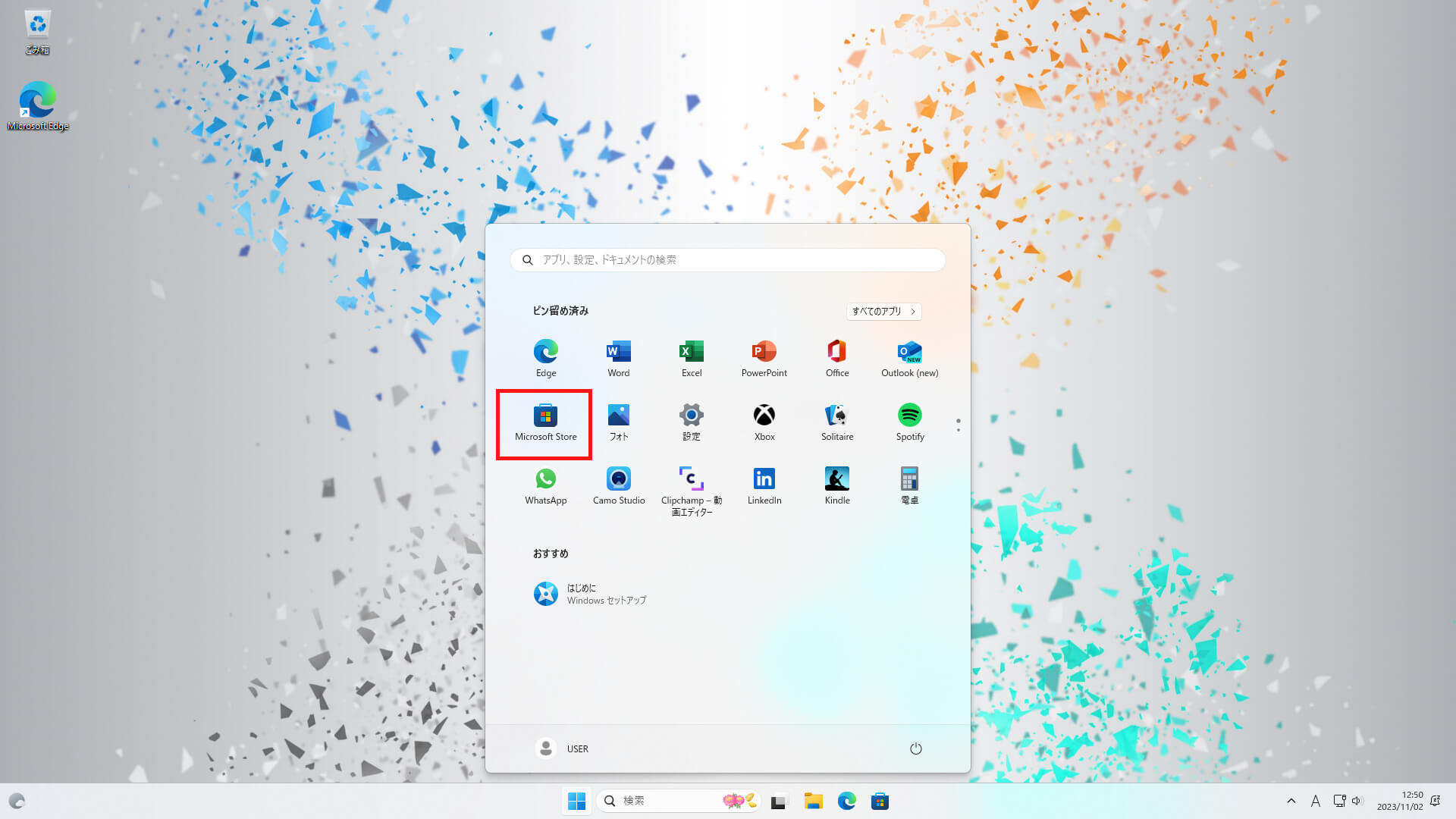Open WhatsApp from pinned apps
Image resolution: width=1456 pixels, height=819 pixels.
click(x=545, y=486)
